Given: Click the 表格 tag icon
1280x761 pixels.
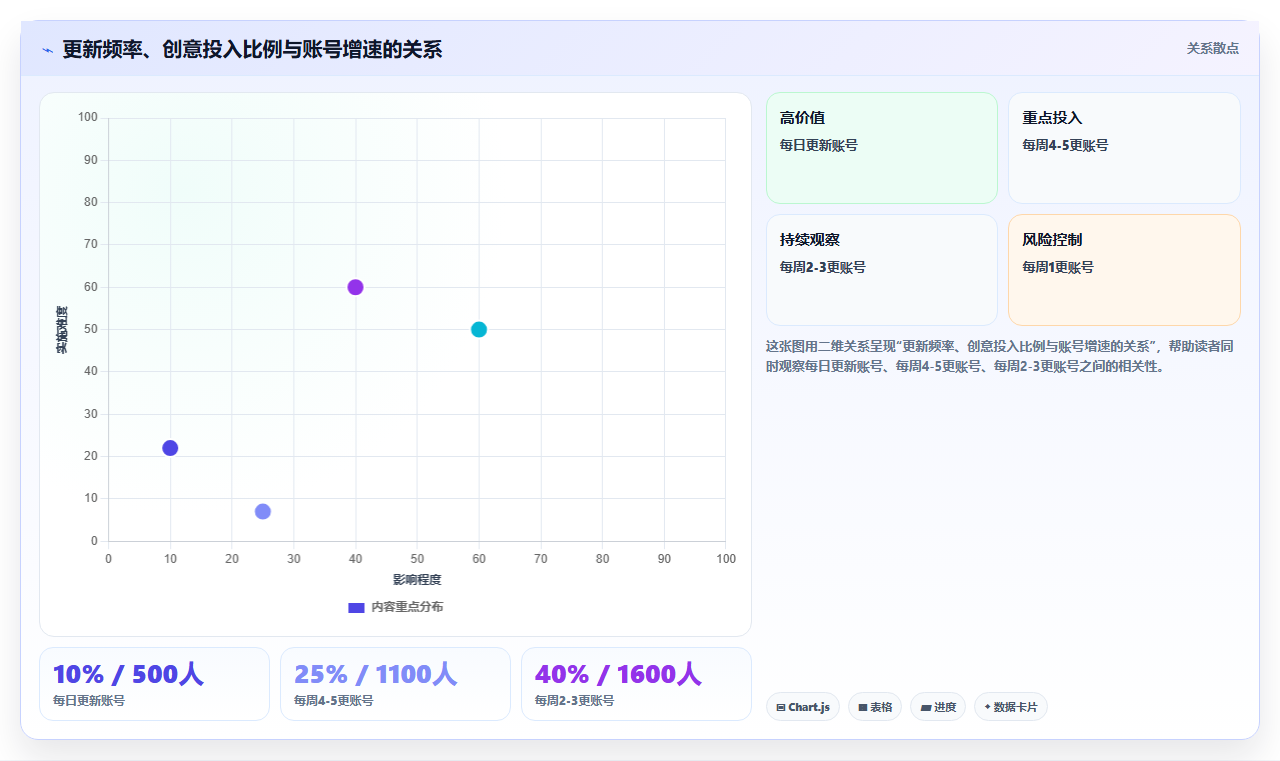Looking at the screenshot, I should click(863, 707).
